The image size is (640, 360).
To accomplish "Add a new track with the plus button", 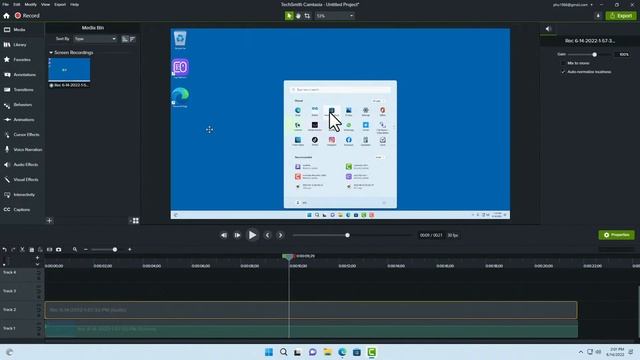I will (x=37, y=258).
